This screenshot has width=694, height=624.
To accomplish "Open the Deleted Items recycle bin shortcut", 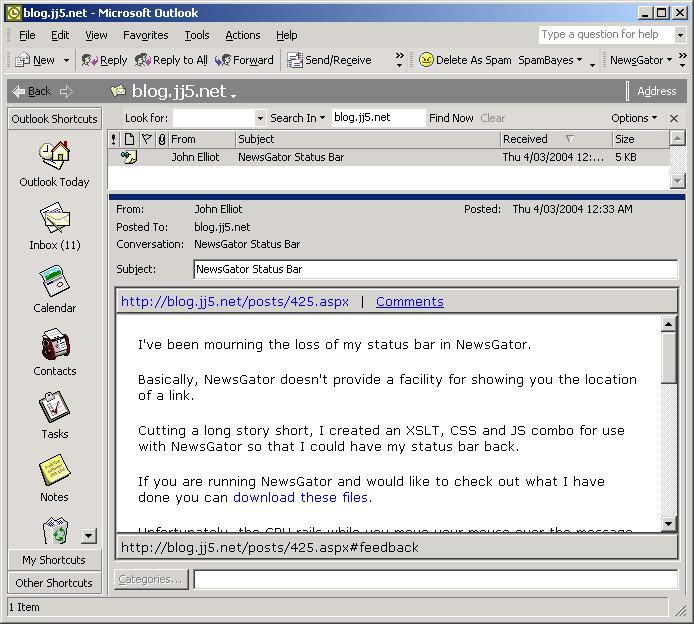I will coord(55,530).
